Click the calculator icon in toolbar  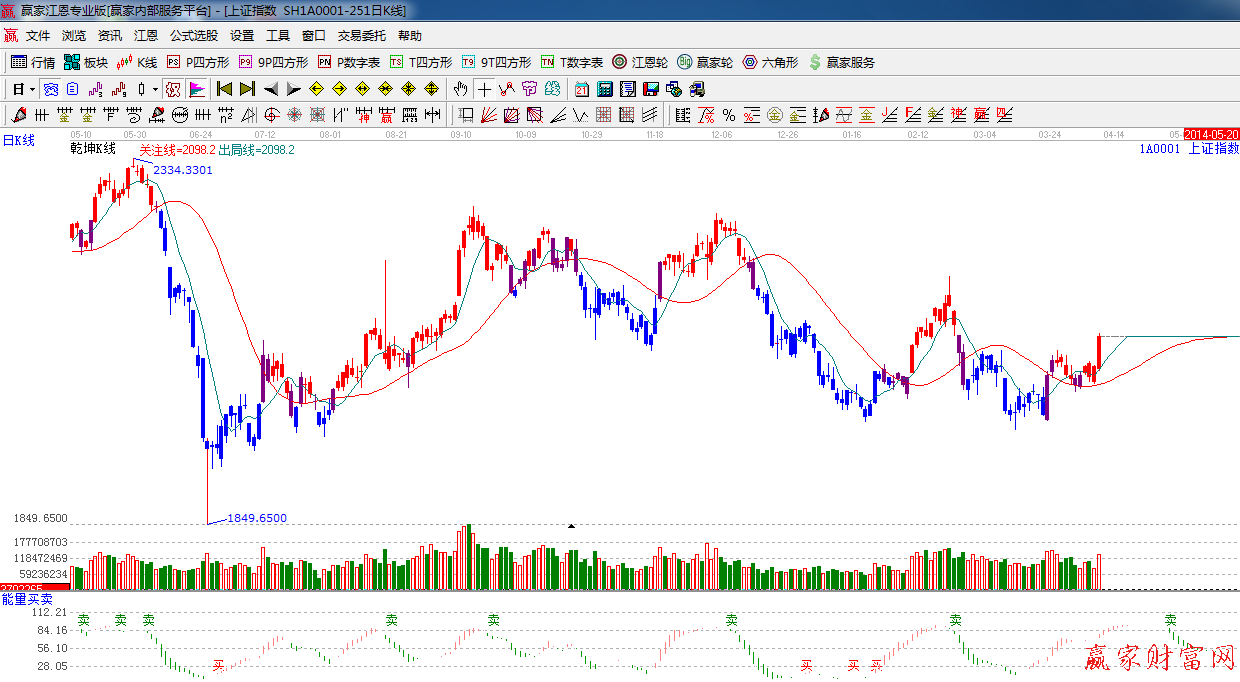604,89
